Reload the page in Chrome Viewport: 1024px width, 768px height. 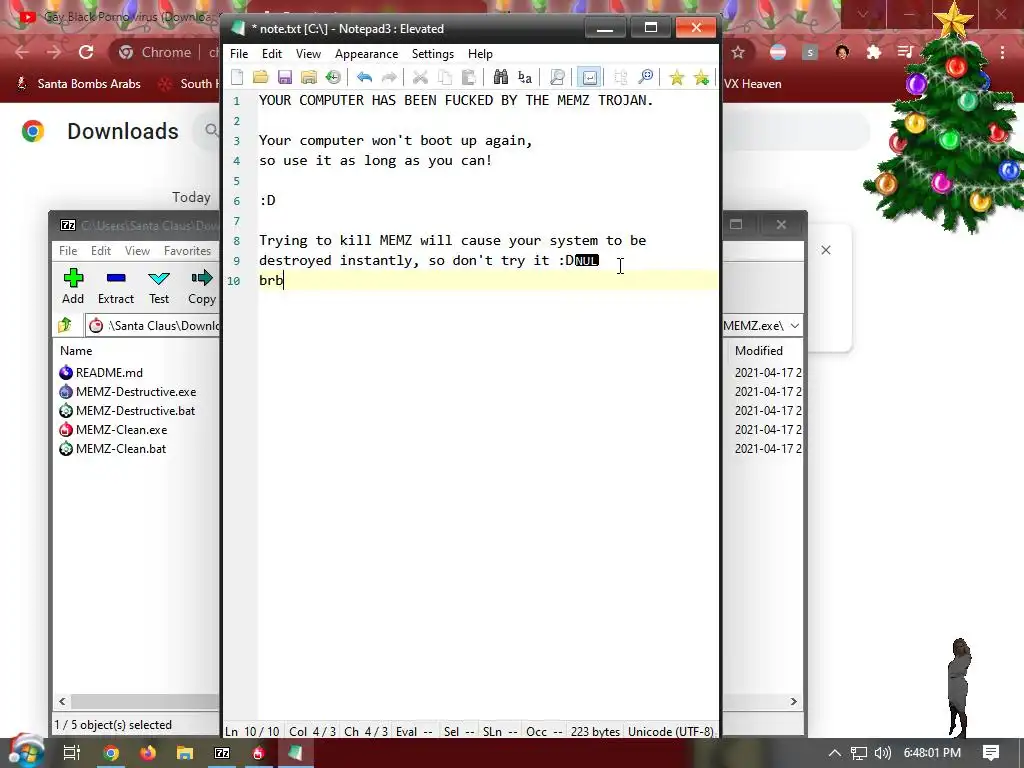tap(86, 52)
